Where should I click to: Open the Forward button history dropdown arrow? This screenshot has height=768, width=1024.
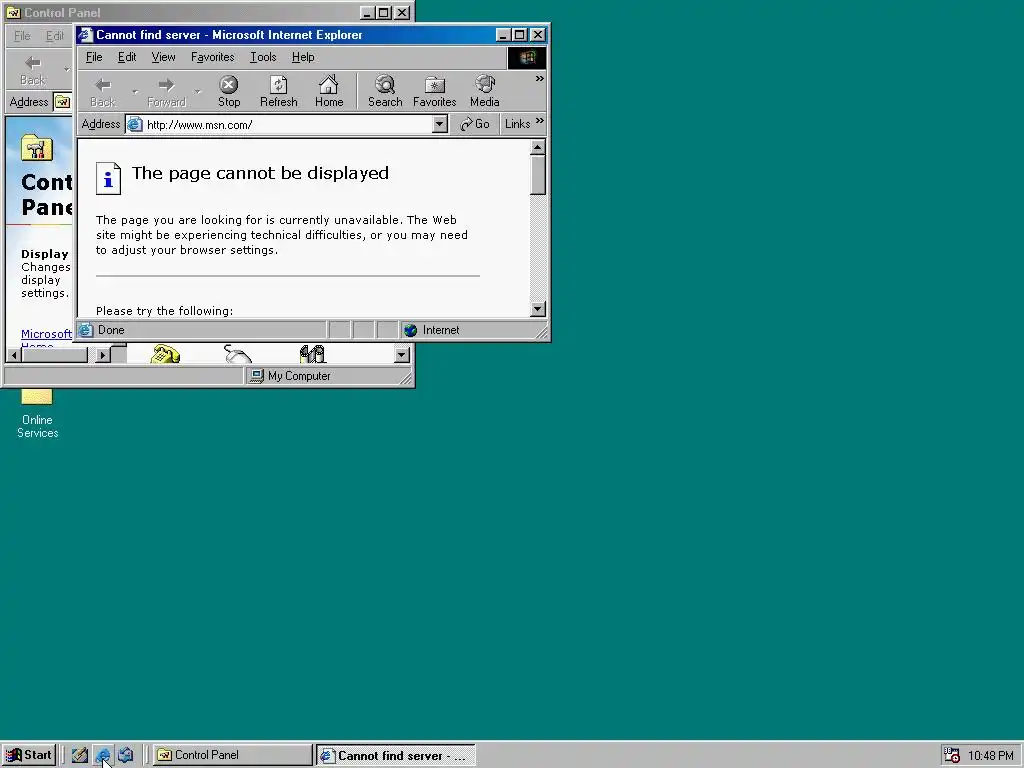pyautogui.click(x=197, y=91)
